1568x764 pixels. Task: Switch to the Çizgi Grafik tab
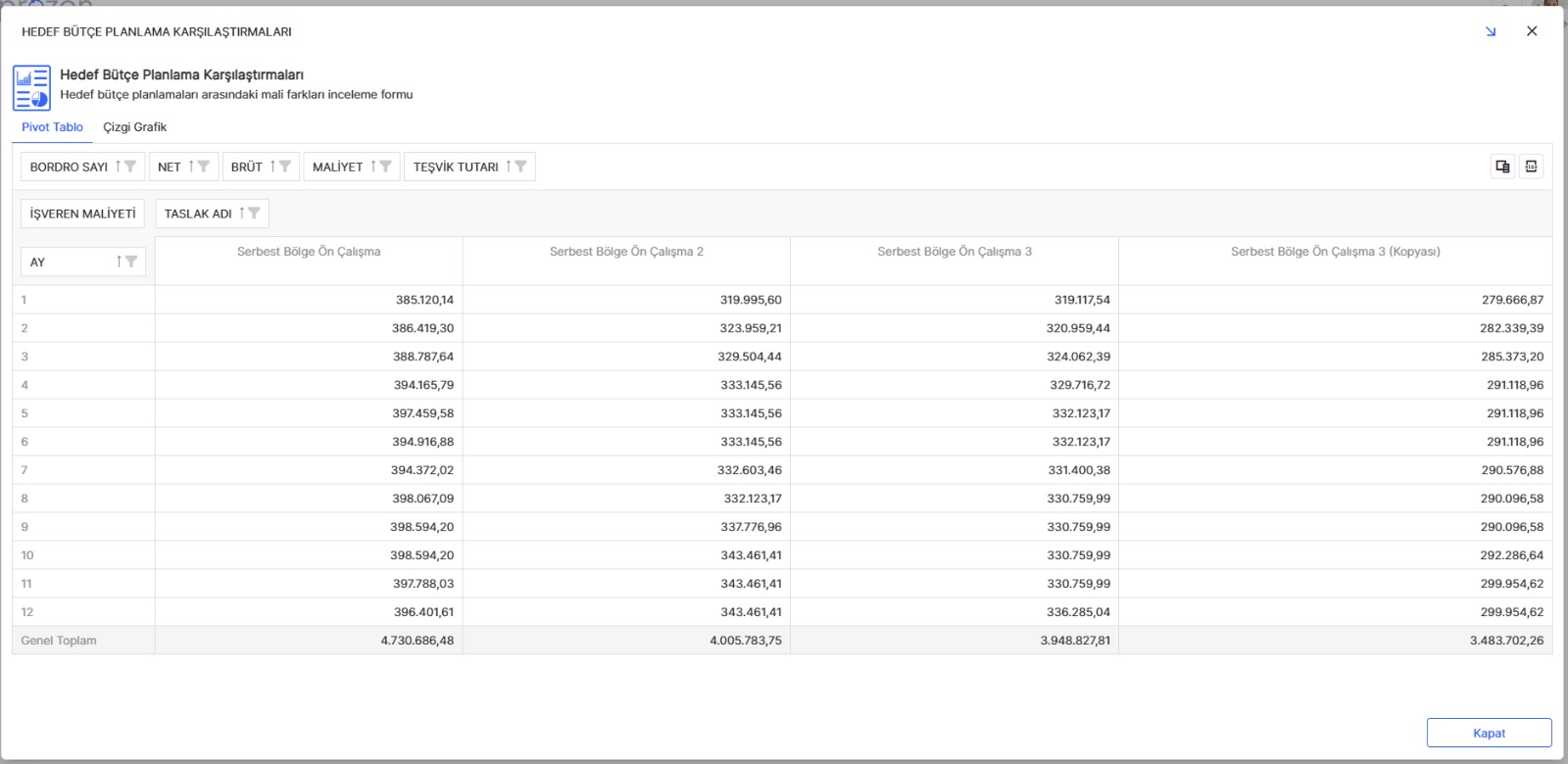coord(134,127)
